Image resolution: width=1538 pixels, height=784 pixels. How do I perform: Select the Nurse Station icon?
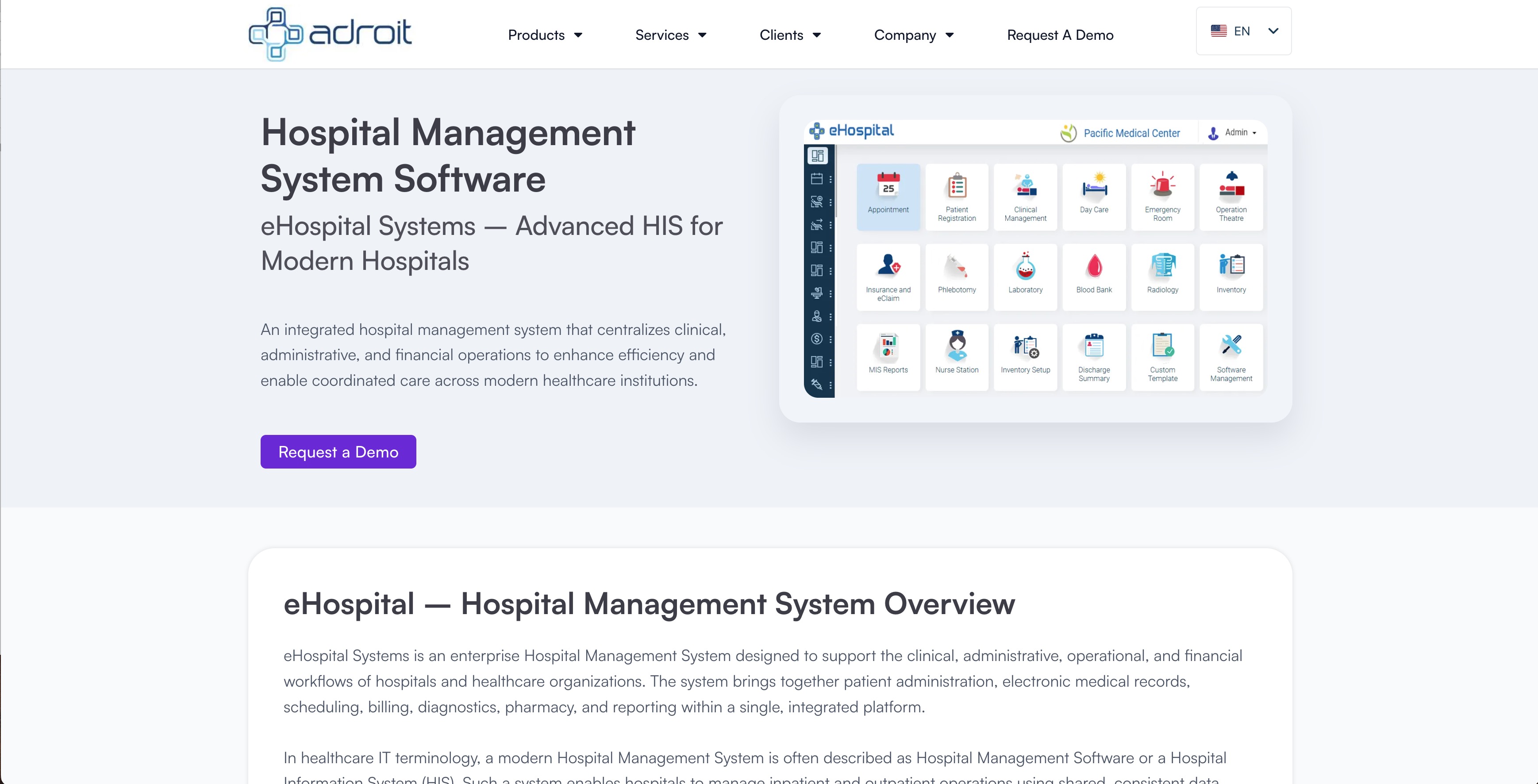pyautogui.click(x=957, y=357)
